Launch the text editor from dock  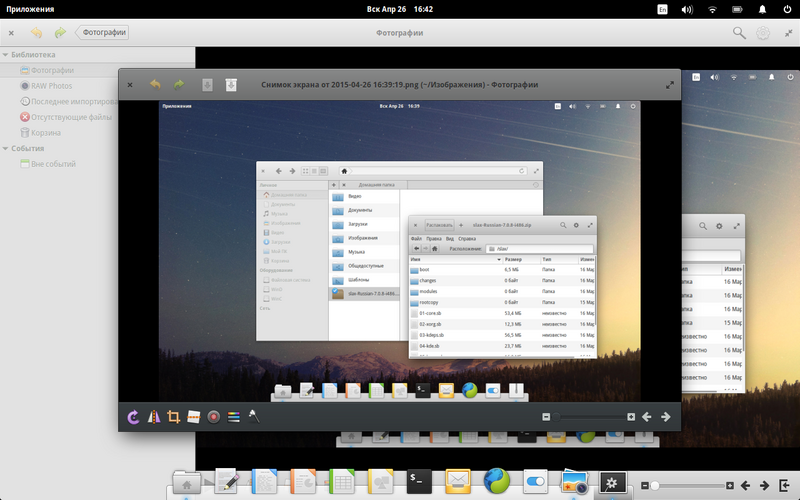226,482
